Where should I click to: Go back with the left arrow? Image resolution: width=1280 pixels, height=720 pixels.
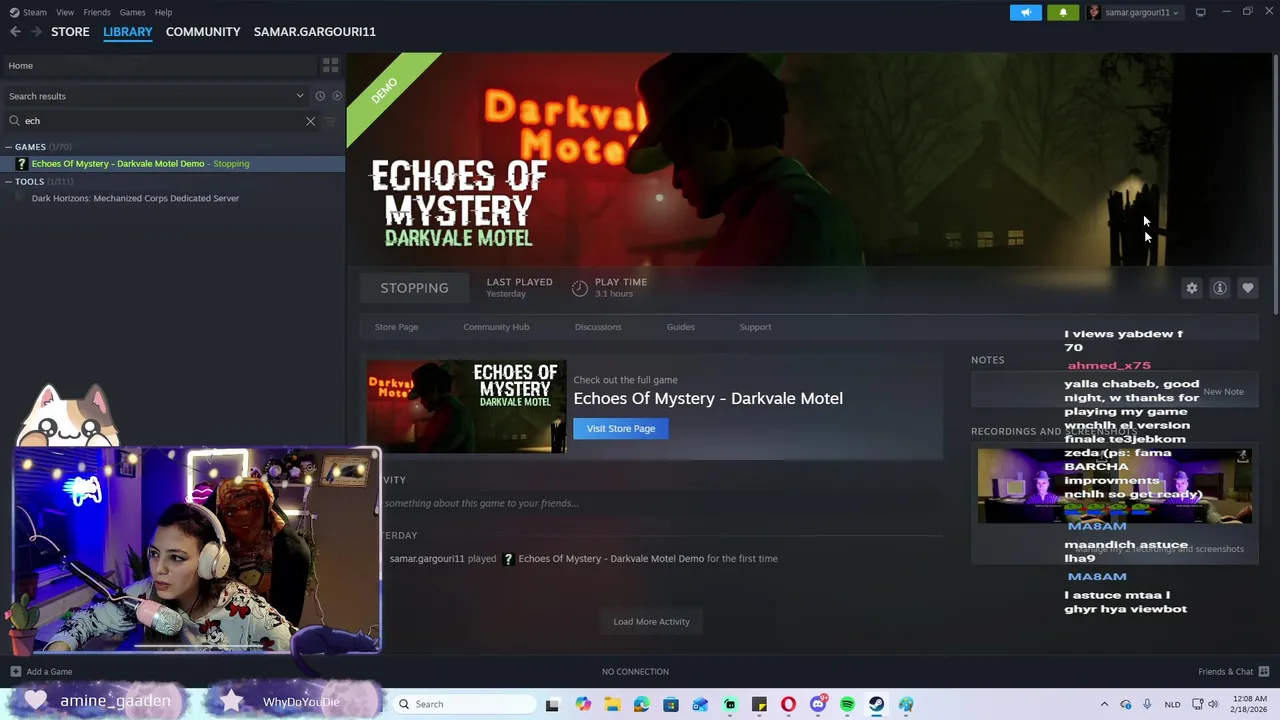[x=15, y=32]
